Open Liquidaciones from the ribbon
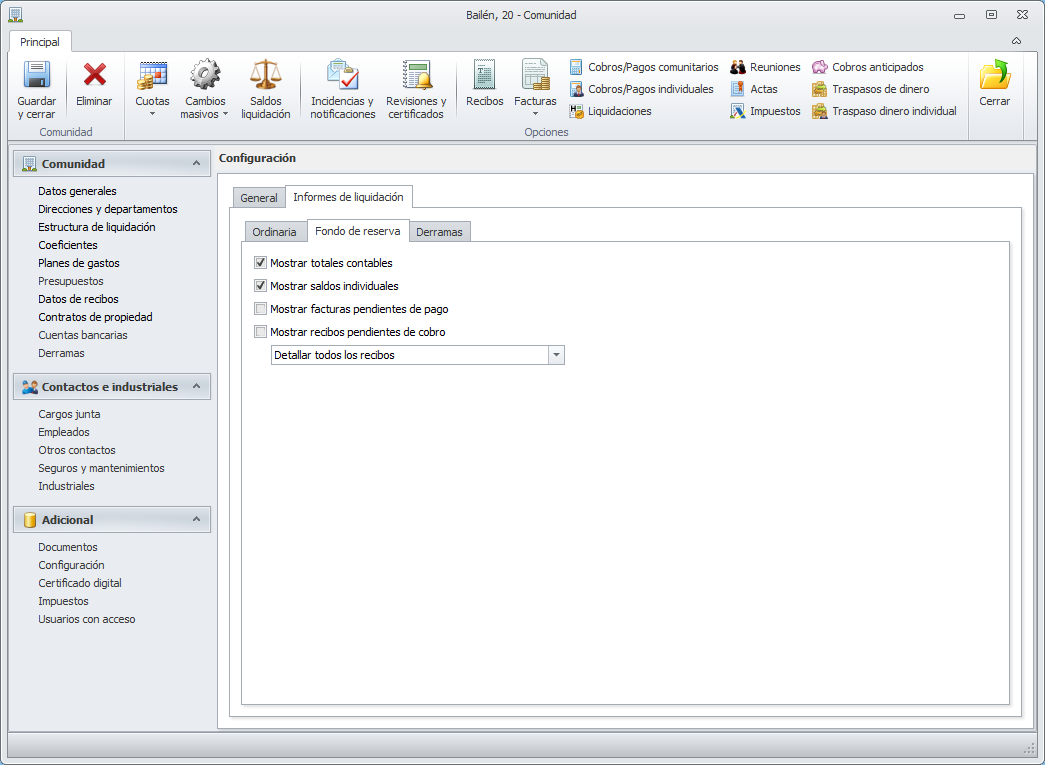The height and width of the screenshot is (765, 1045). [x=610, y=111]
